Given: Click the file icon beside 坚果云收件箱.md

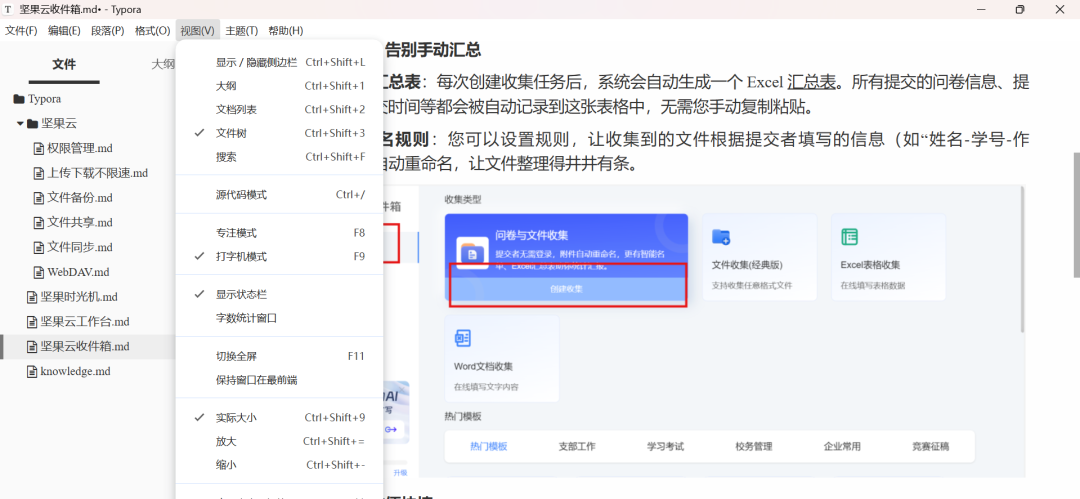Looking at the screenshot, I should pos(32,347).
